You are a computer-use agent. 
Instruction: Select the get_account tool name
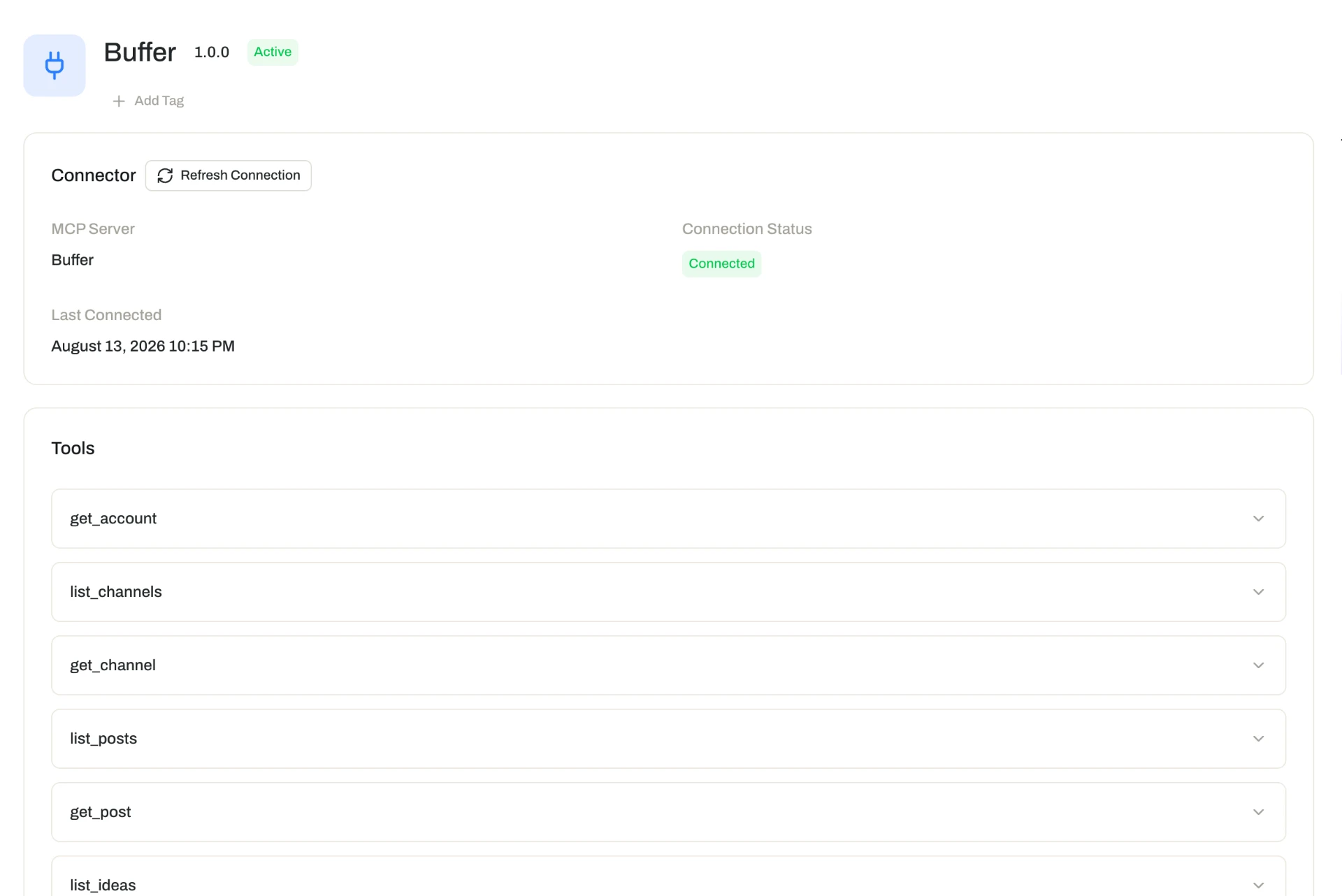[113, 519]
